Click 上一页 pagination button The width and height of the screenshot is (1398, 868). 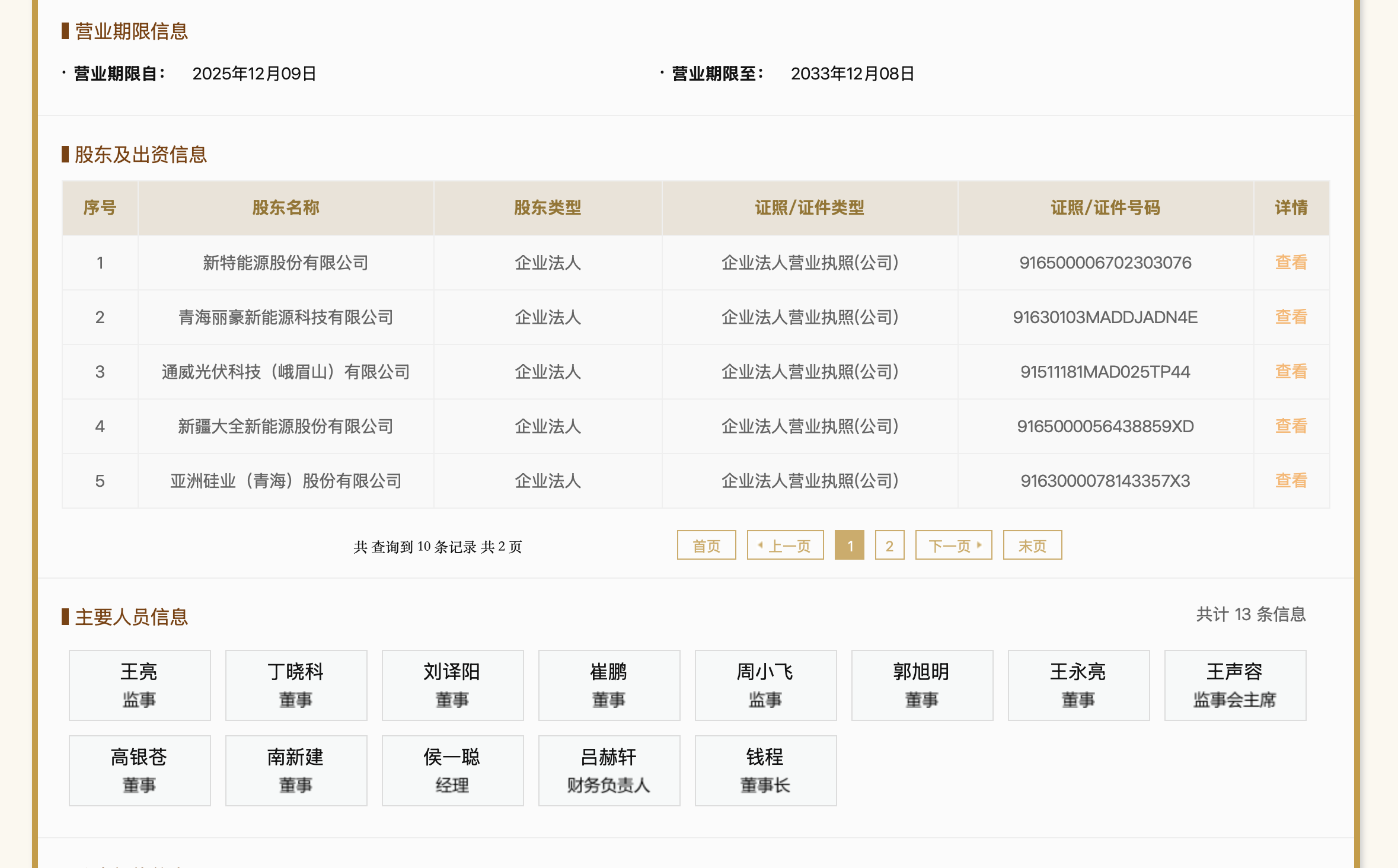click(785, 545)
